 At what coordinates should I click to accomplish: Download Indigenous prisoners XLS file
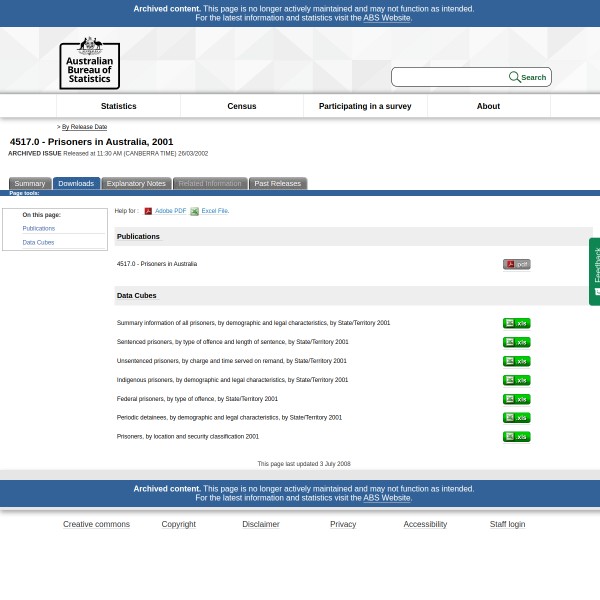(516, 381)
